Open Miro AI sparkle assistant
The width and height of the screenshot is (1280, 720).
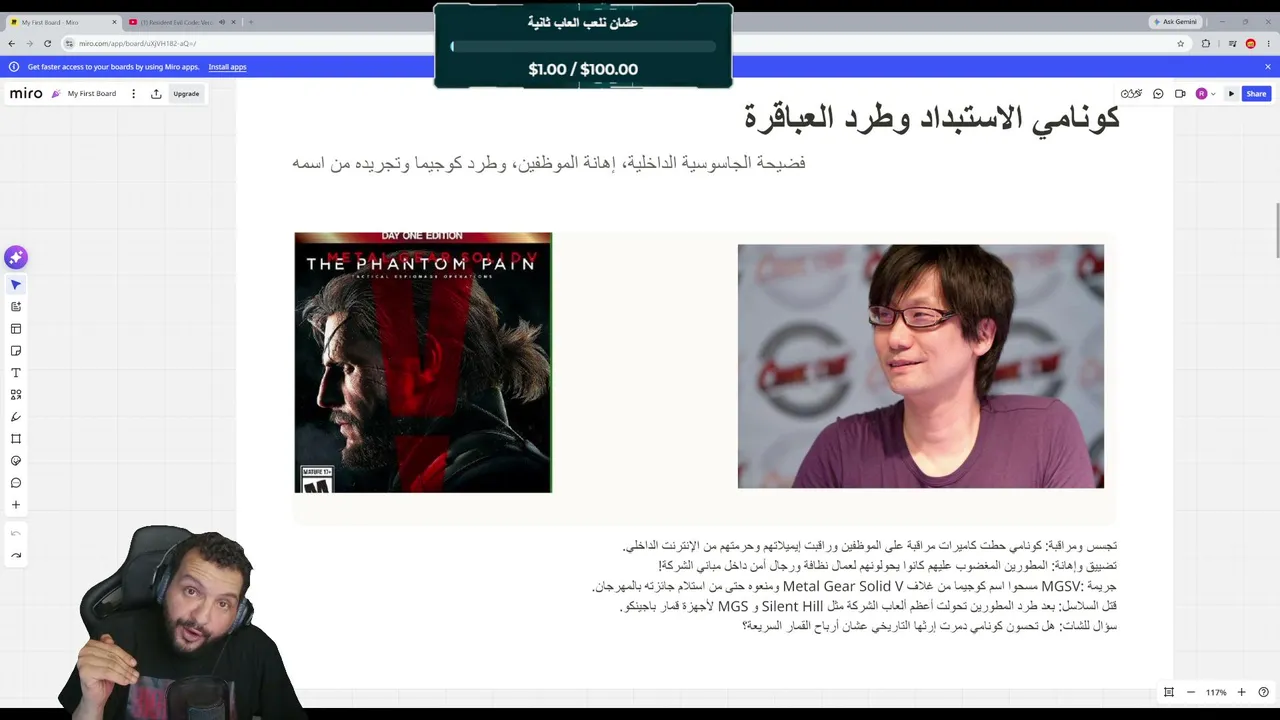(x=16, y=258)
